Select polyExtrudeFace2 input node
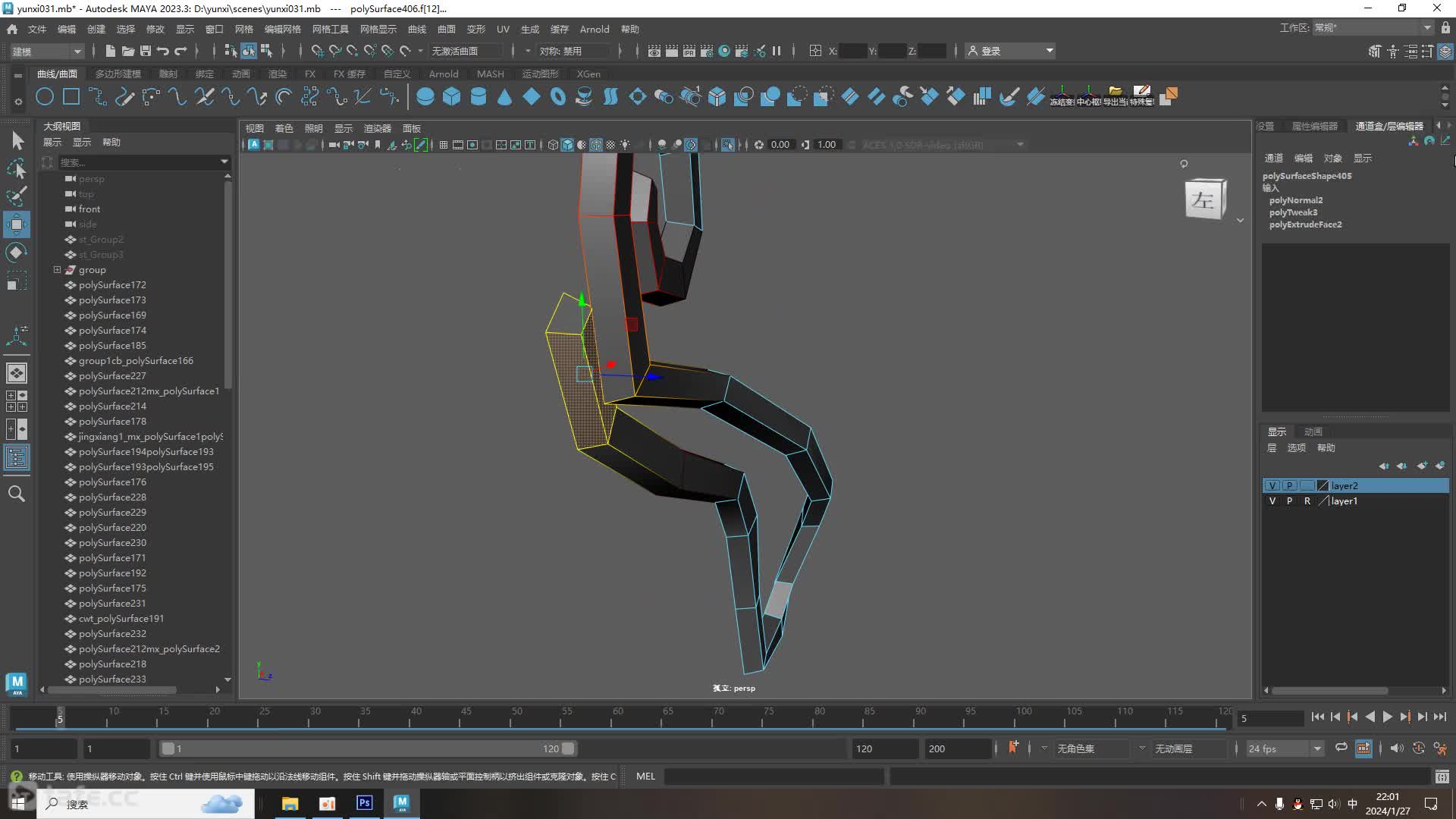The height and width of the screenshot is (819, 1456). tap(1305, 224)
